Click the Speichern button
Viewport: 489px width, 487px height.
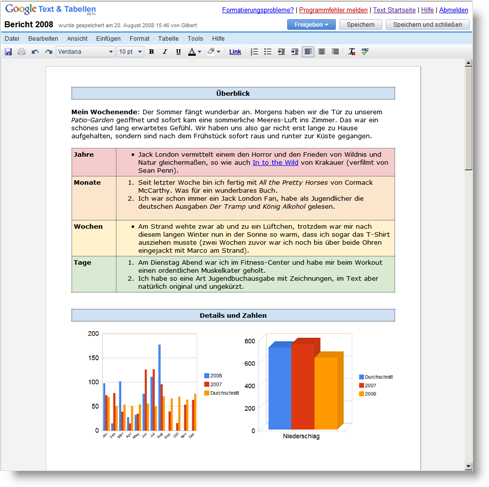pyautogui.click(x=361, y=25)
